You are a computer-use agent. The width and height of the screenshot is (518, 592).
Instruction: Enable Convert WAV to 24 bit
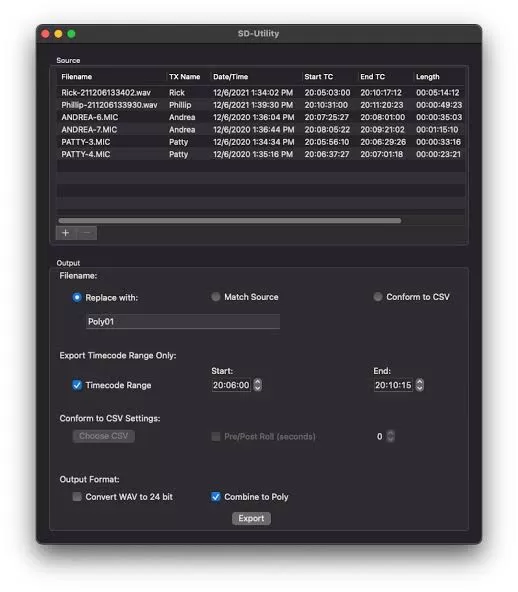click(x=77, y=496)
